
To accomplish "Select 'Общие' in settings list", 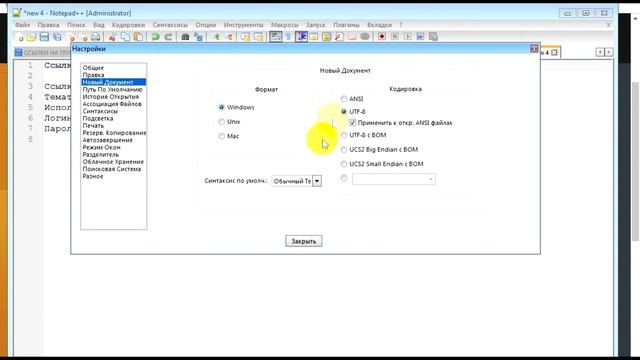I will [x=93, y=68].
